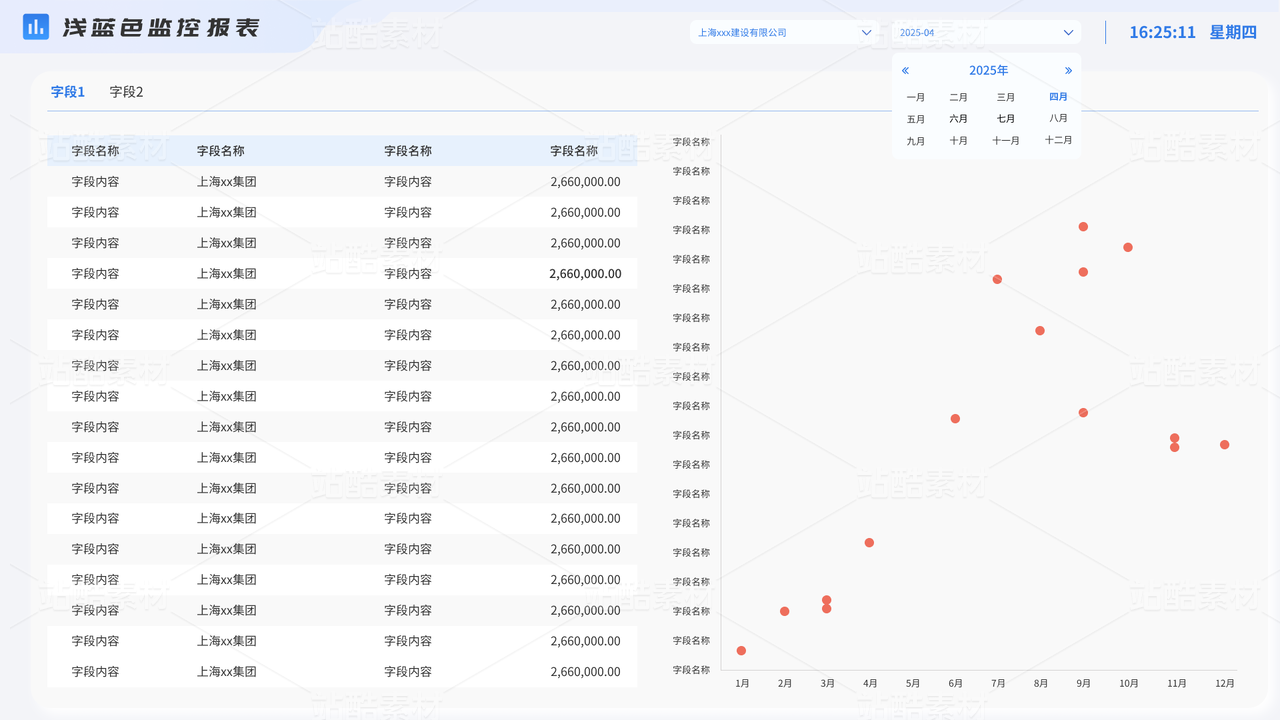Click the 11月 x-axis label
The image size is (1280, 720).
[1177, 684]
